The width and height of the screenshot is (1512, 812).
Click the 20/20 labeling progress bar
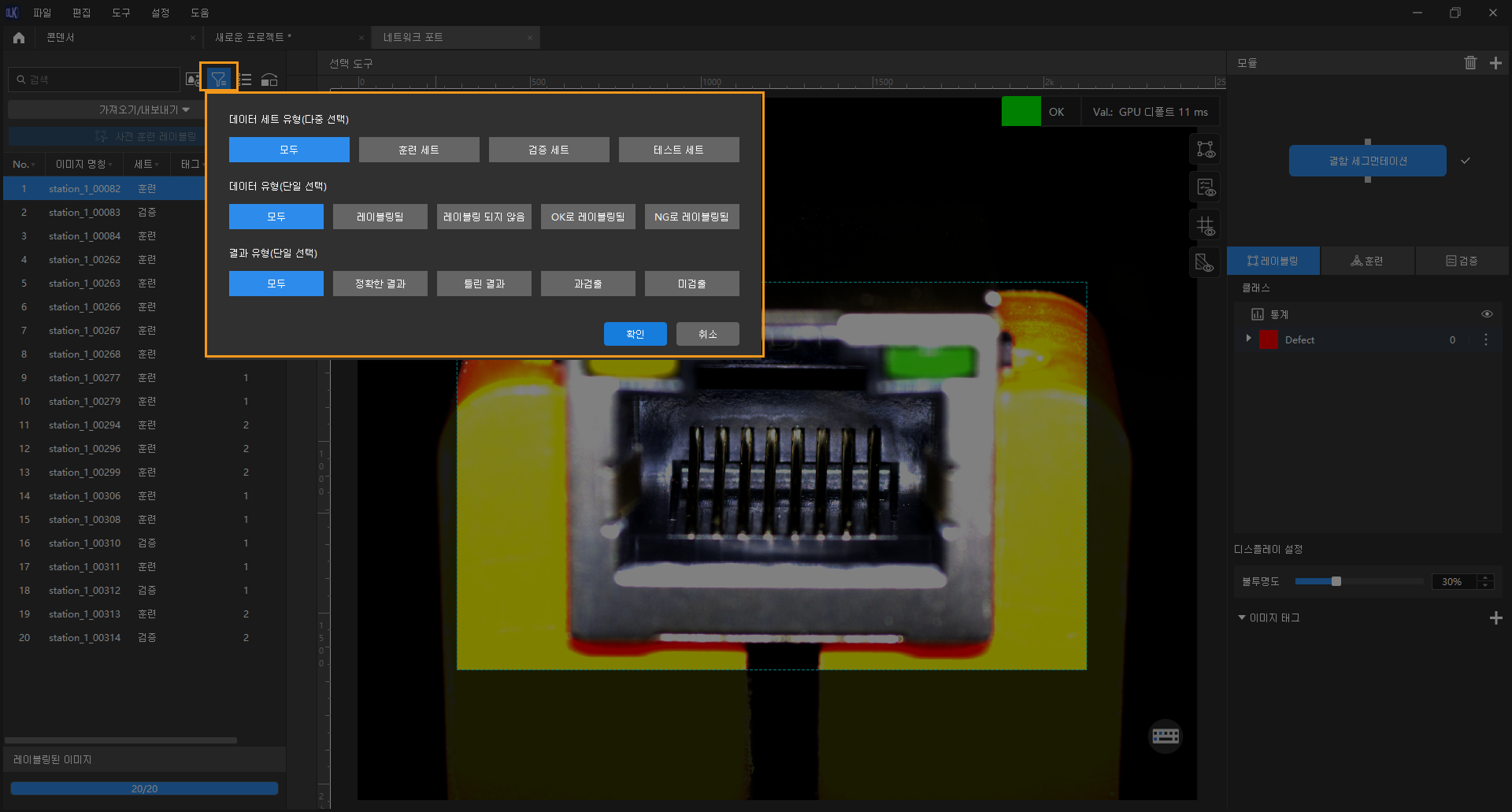[144, 788]
